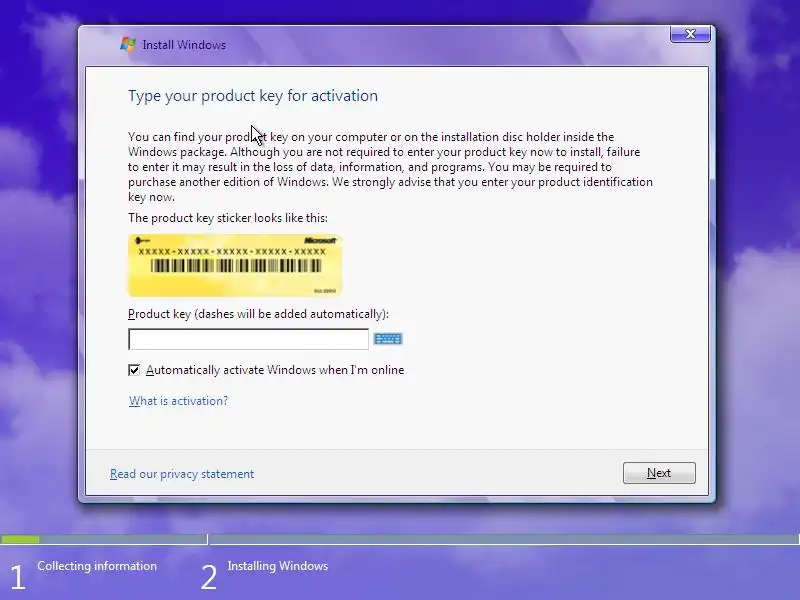Screen dimensions: 800x600
Task: Click the Next button
Action: click(x=659, y=473)
